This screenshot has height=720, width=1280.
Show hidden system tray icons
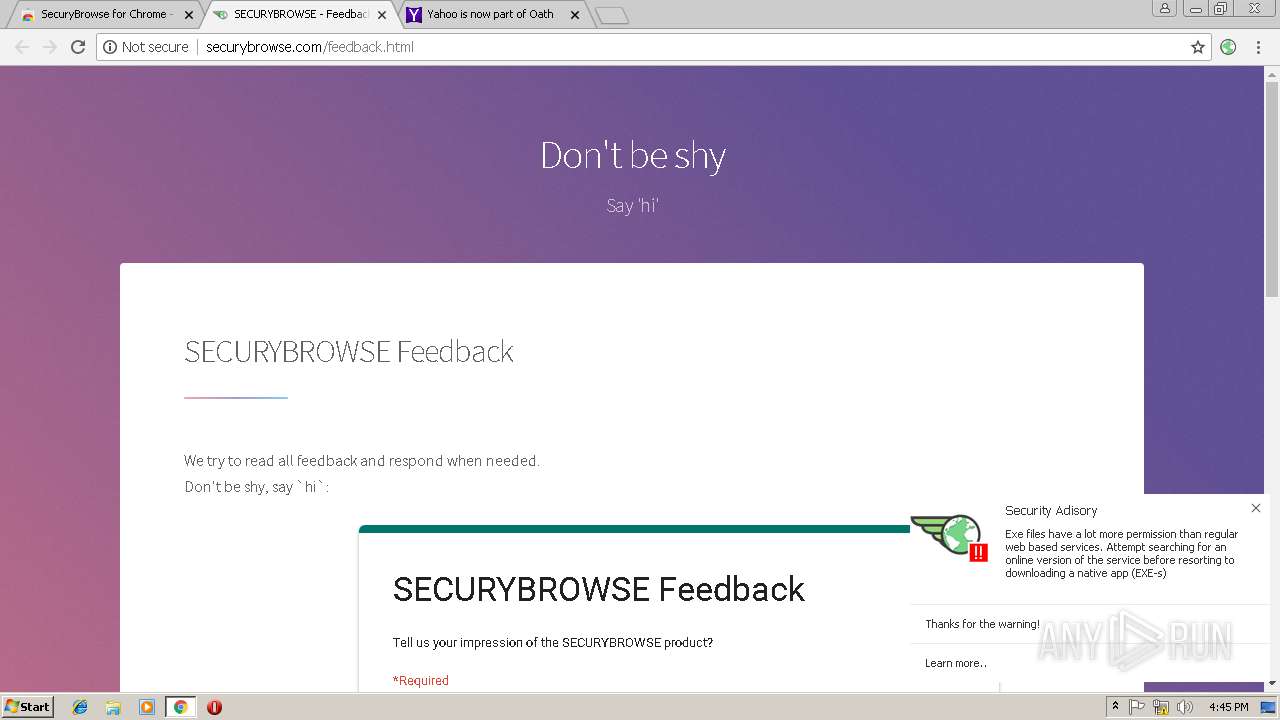(x=1115, y=707)
